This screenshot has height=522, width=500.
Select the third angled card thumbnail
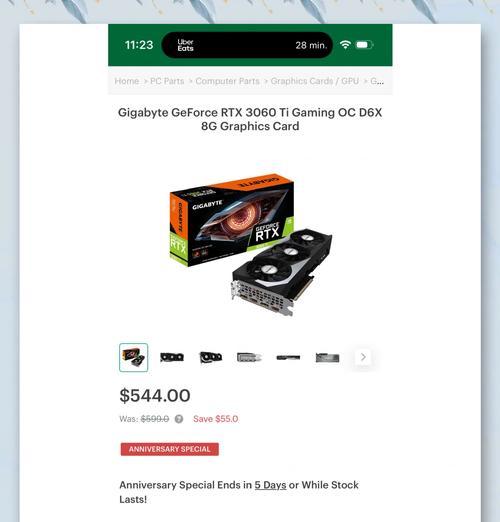211,357
